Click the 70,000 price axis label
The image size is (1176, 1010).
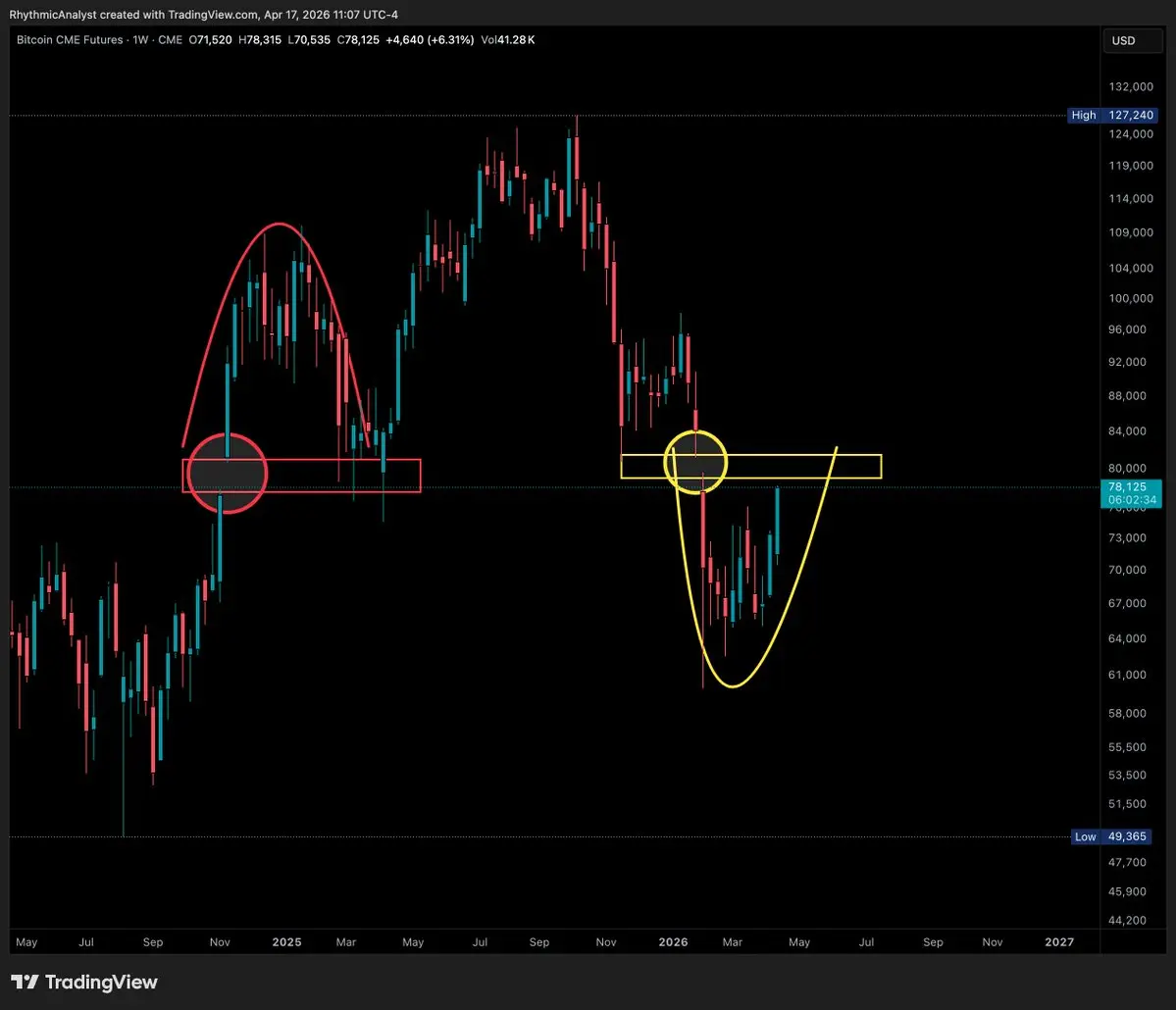point(1127,570)
